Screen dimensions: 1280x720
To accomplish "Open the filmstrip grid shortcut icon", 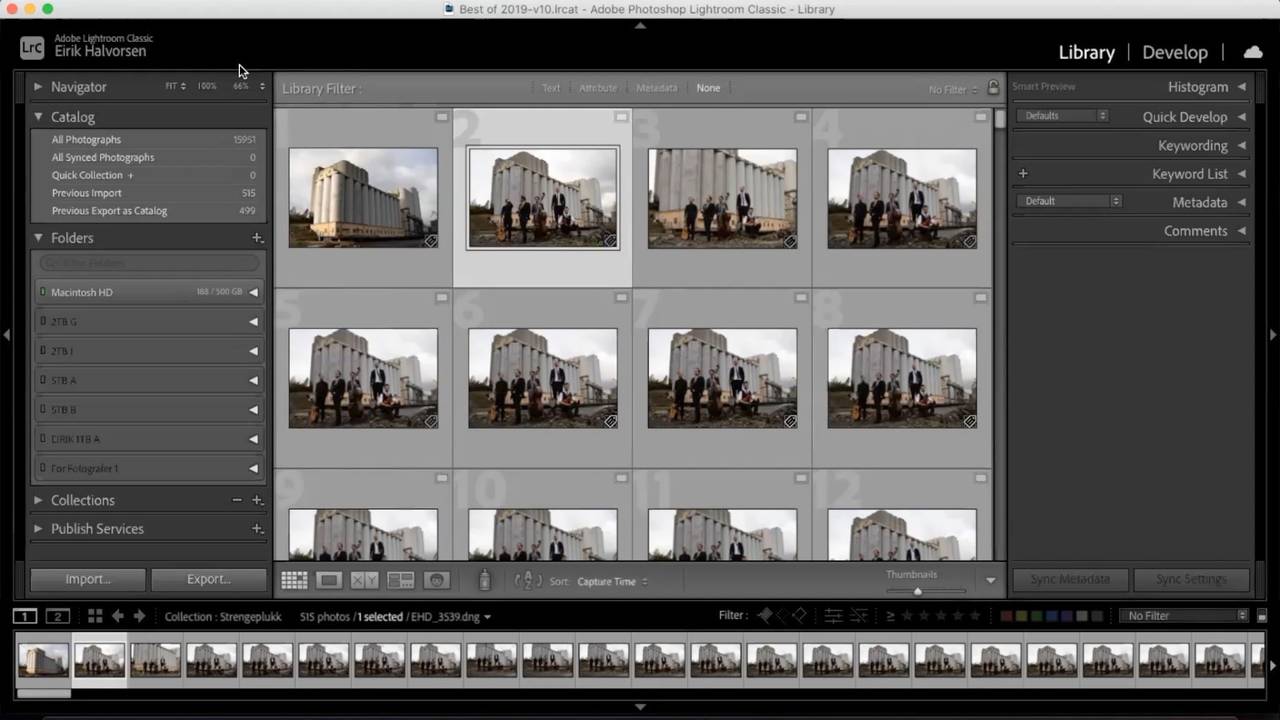I will coord(95,616).
